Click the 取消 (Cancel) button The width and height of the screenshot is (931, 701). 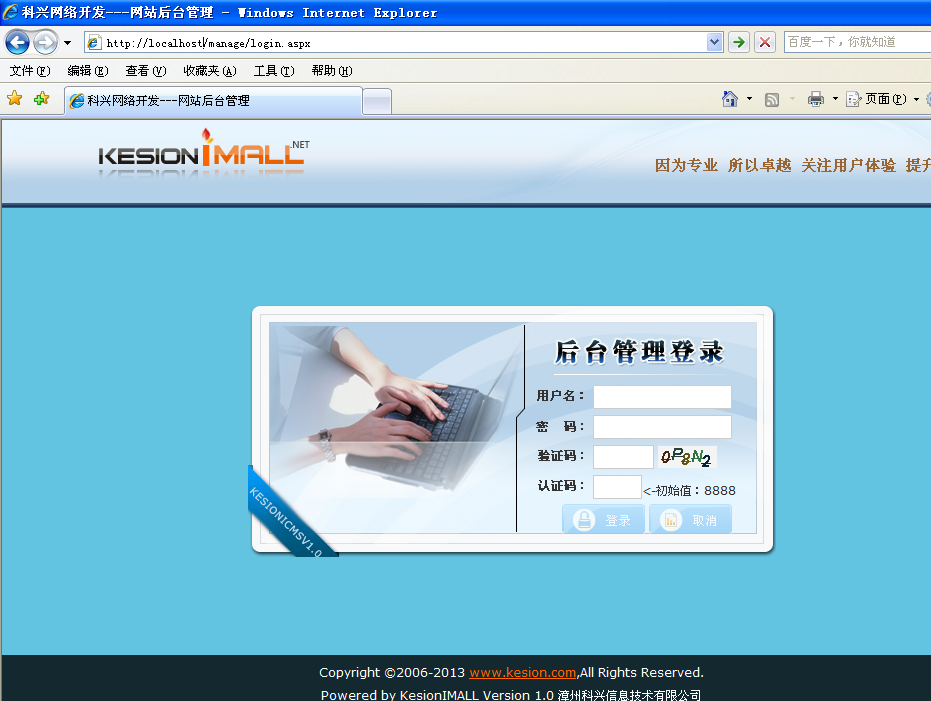pyautogui.click(x=690, y=520)
